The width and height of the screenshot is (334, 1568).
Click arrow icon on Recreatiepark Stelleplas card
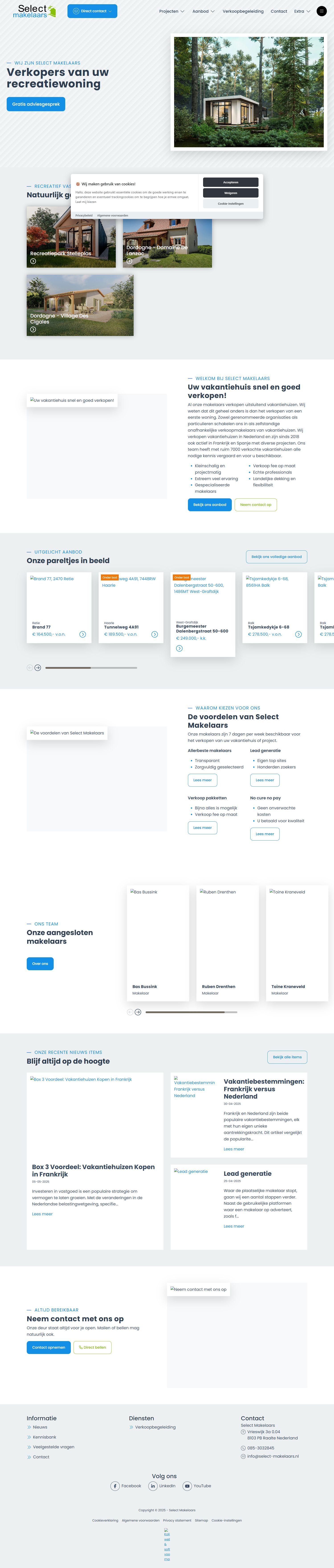tap(33, 261)
